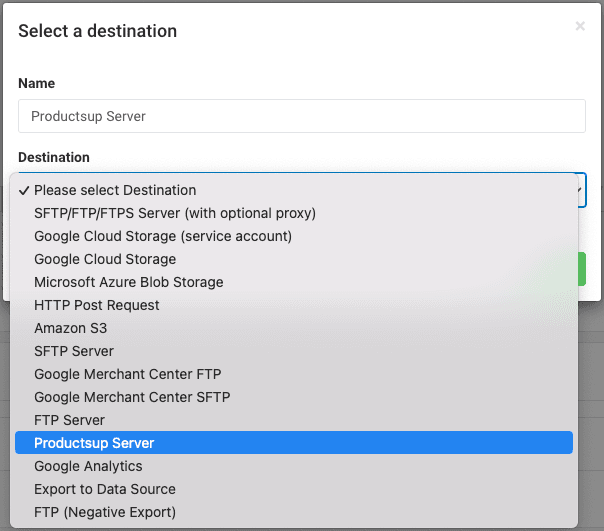The image size is (604, 531).
Task: Select the Export to Data Source option
Action: pos(105,489)
